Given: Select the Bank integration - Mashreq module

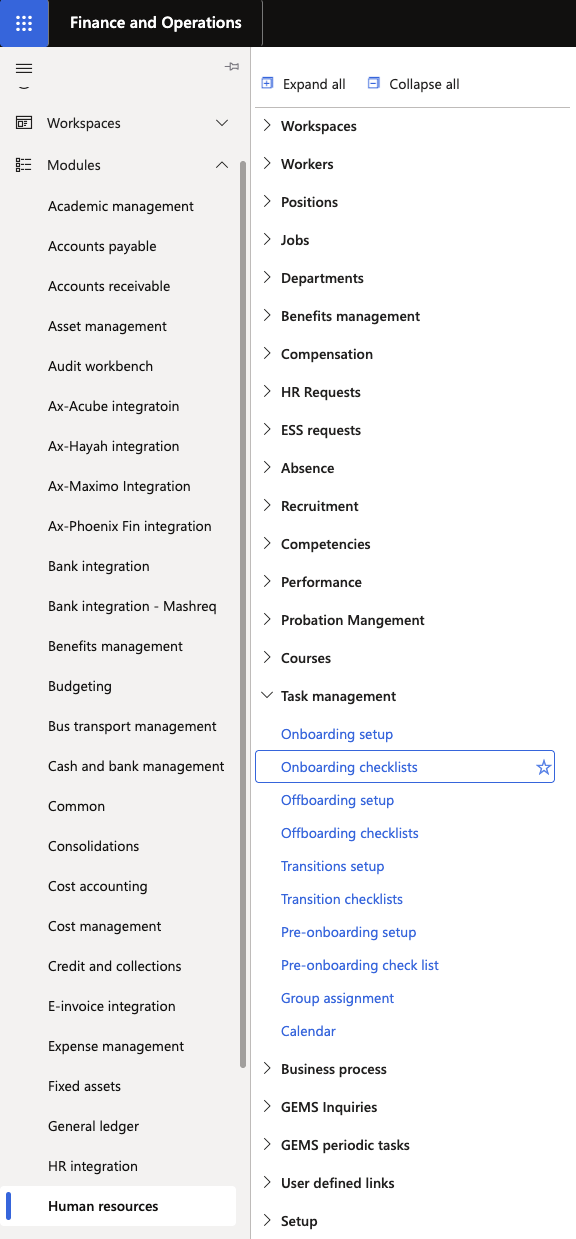Looking at the screenshot, I should pos(132,606).
